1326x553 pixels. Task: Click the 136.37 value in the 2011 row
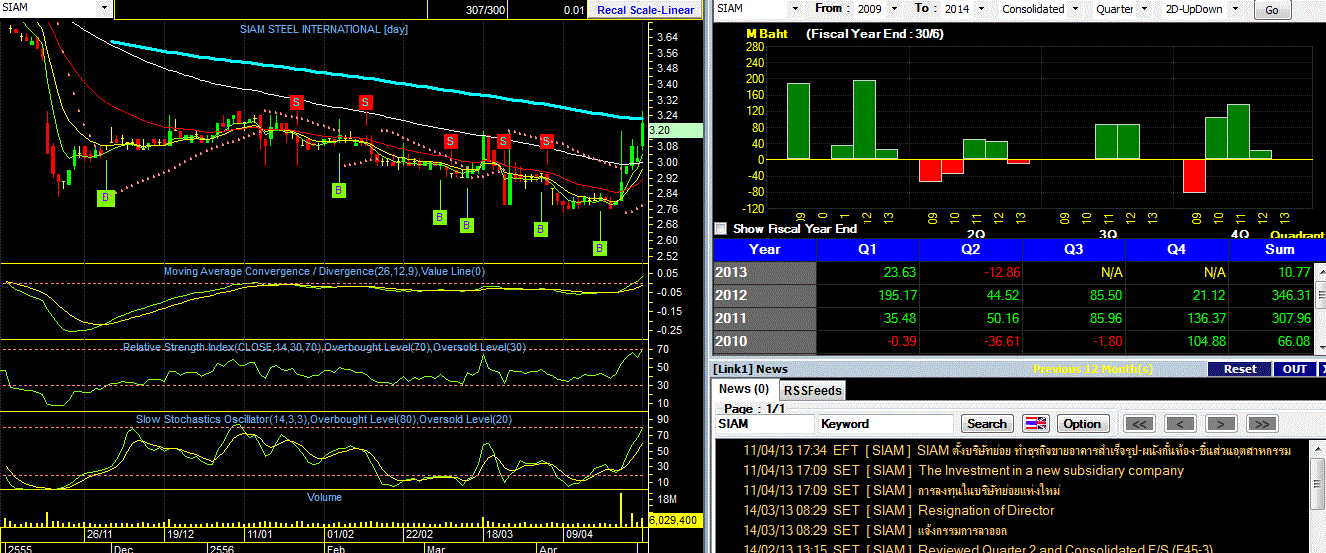pos(1205,319)
